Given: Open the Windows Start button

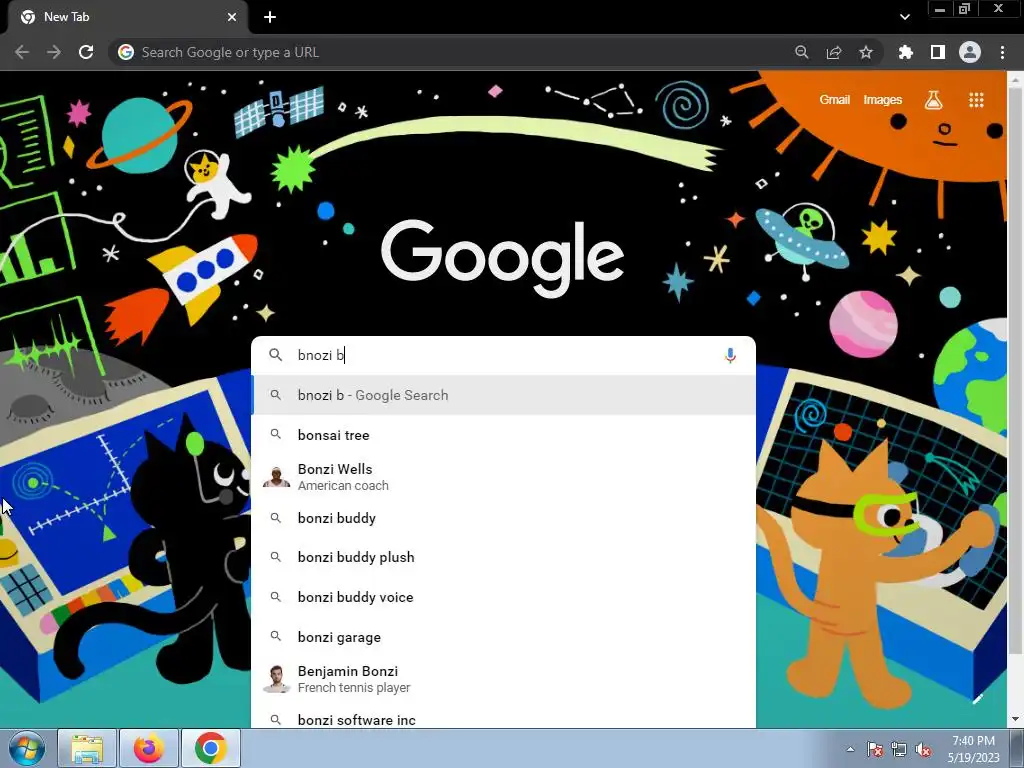Looking at the screenshot, I should click(27, 748).
